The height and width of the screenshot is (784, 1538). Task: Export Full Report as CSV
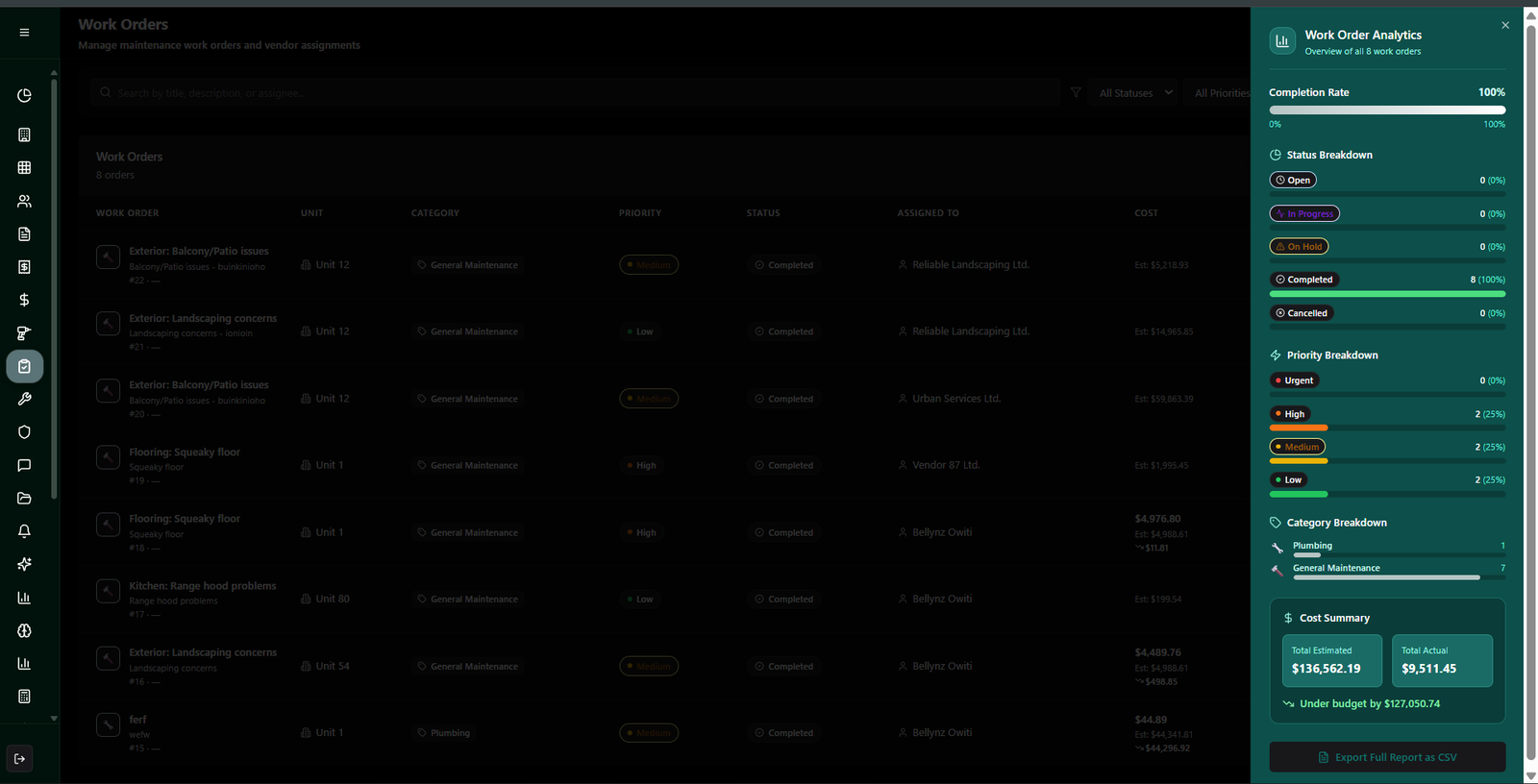click(1387, 757)
